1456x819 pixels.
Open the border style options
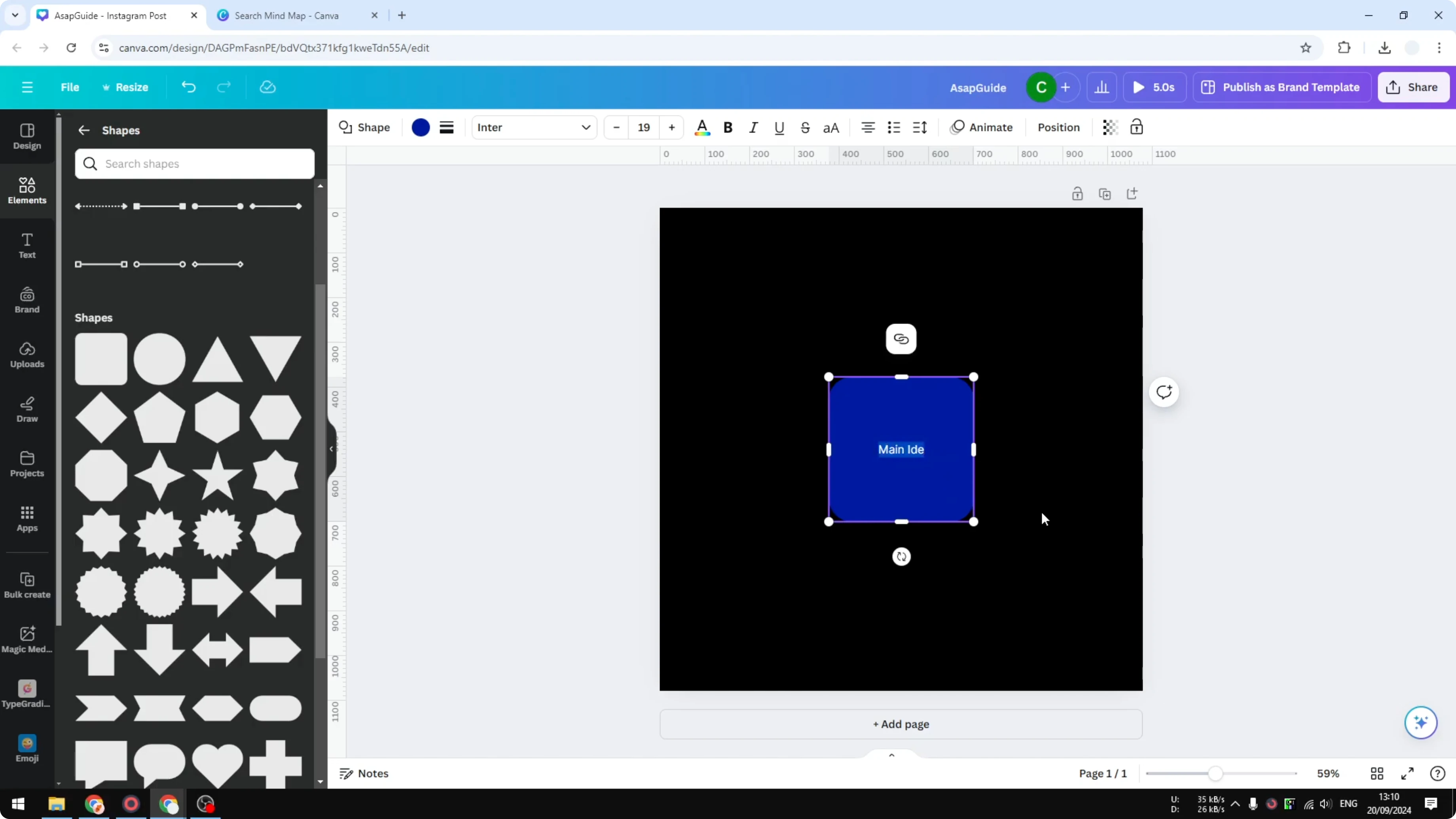click(x=447, y=127)
